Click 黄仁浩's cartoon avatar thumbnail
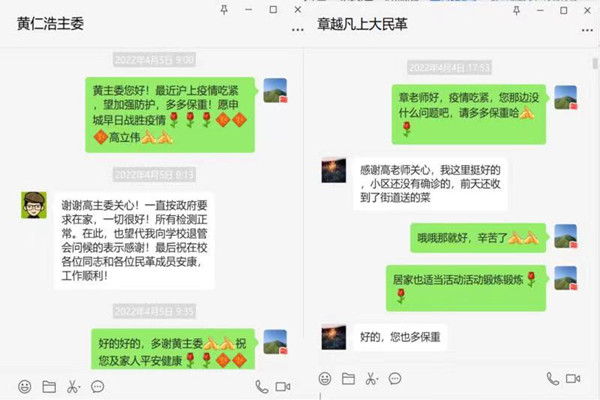Viewport: 600px width, 400px height. [x=34, y=205]
